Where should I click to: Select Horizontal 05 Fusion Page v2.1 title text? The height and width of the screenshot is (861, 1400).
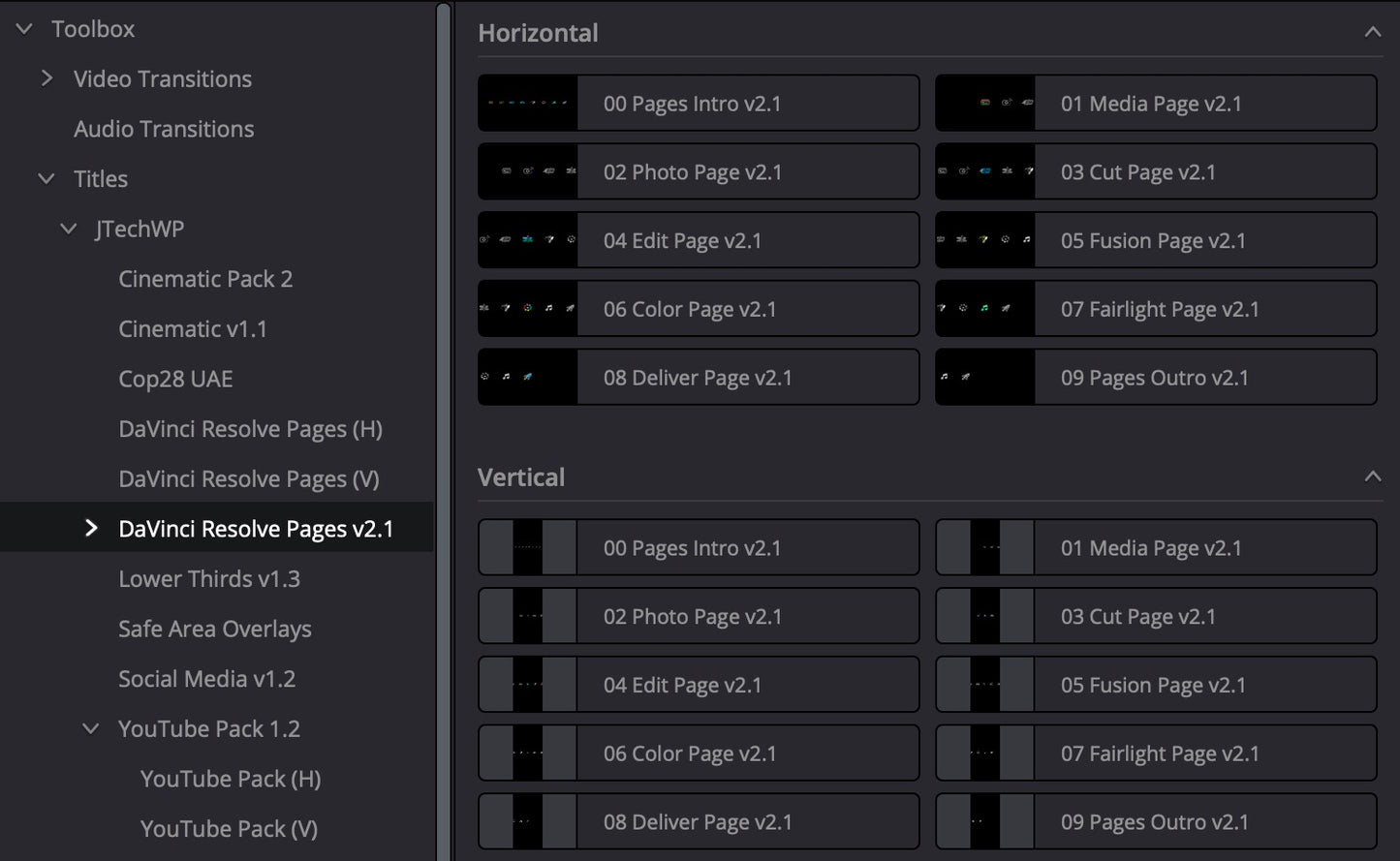(x=1153, y=241)
